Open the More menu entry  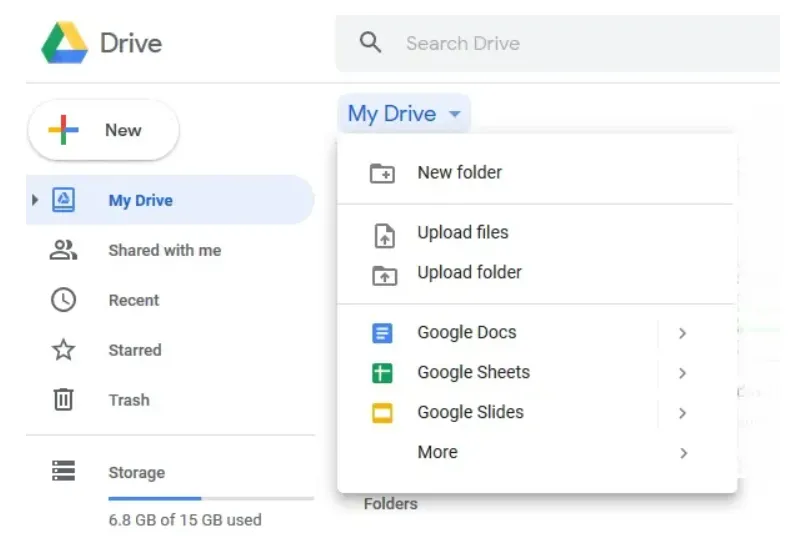[537, 452]
